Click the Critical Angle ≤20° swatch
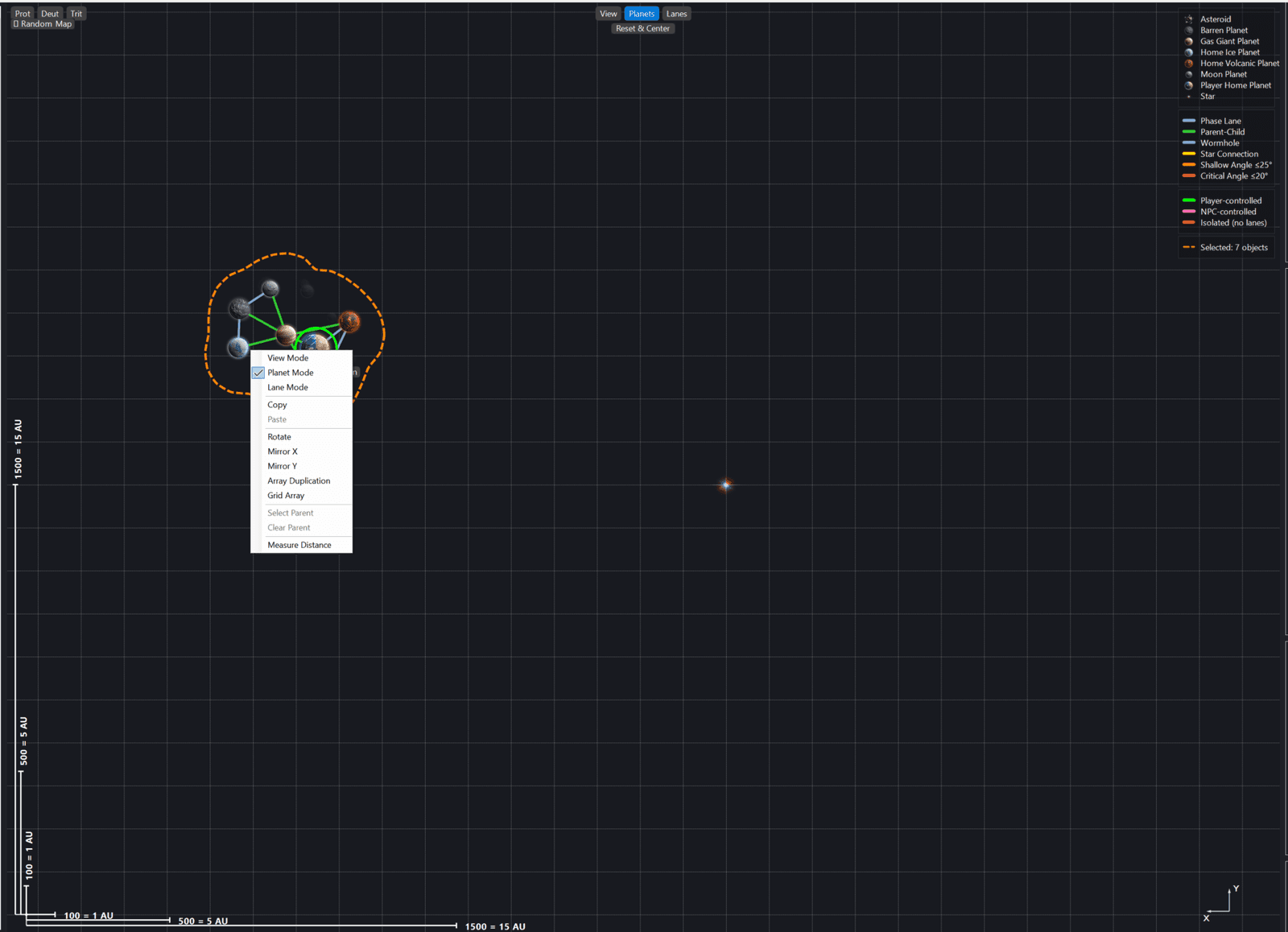 tap(1189, 175)
